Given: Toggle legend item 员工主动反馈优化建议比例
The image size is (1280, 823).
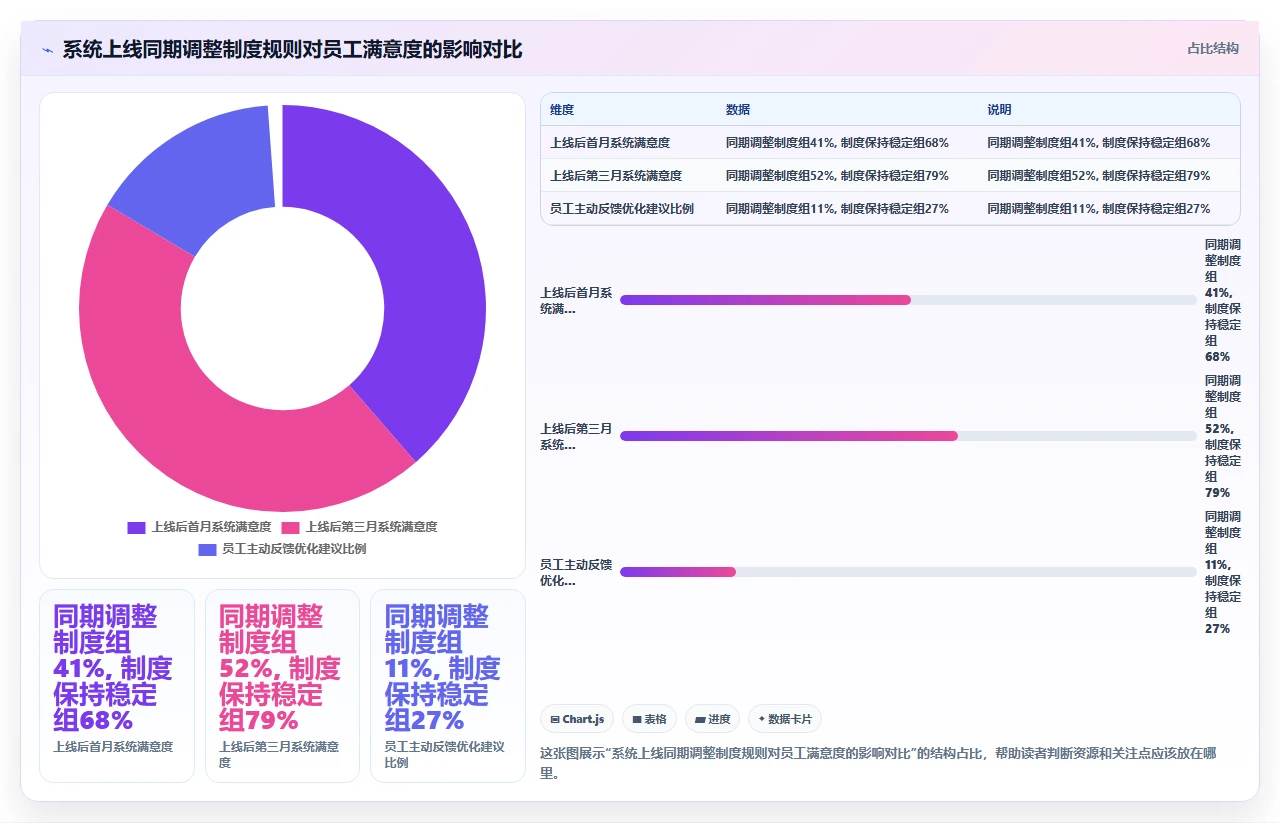Looking at the screenshot, I should [x=282, y=549].
